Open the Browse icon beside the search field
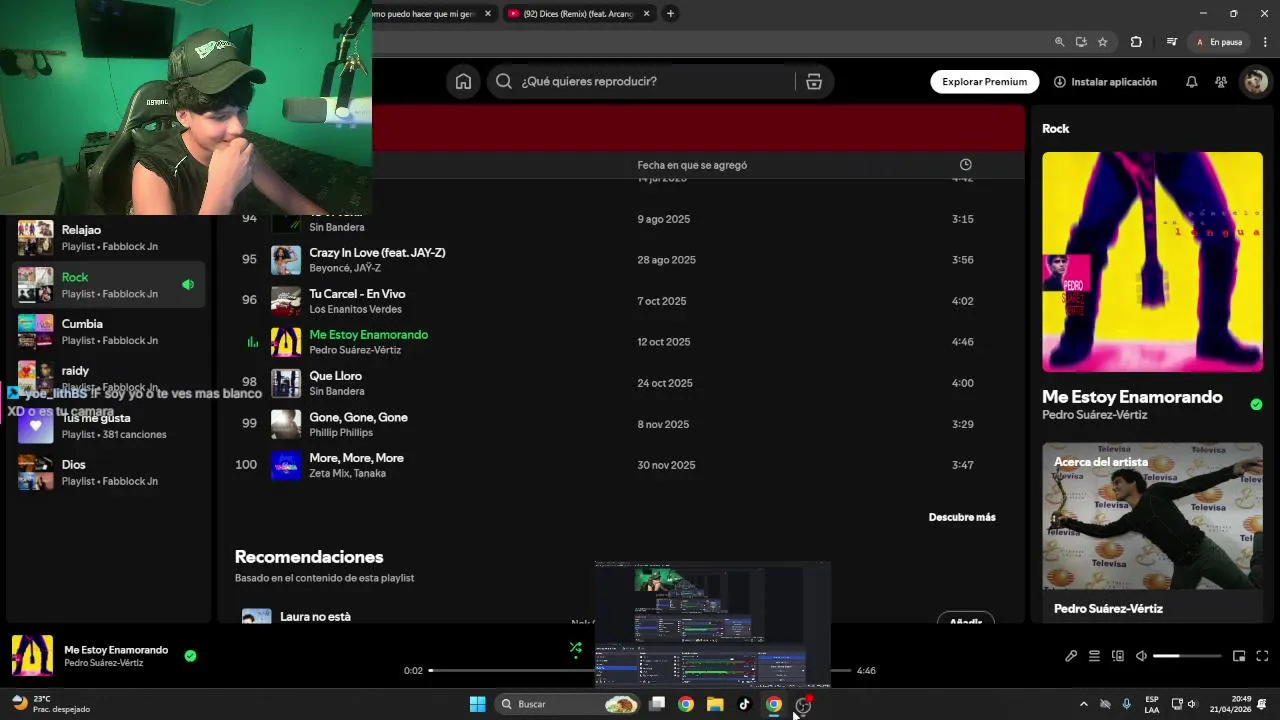This screenshot has width=1280, height=720. [x=814, y=82]
